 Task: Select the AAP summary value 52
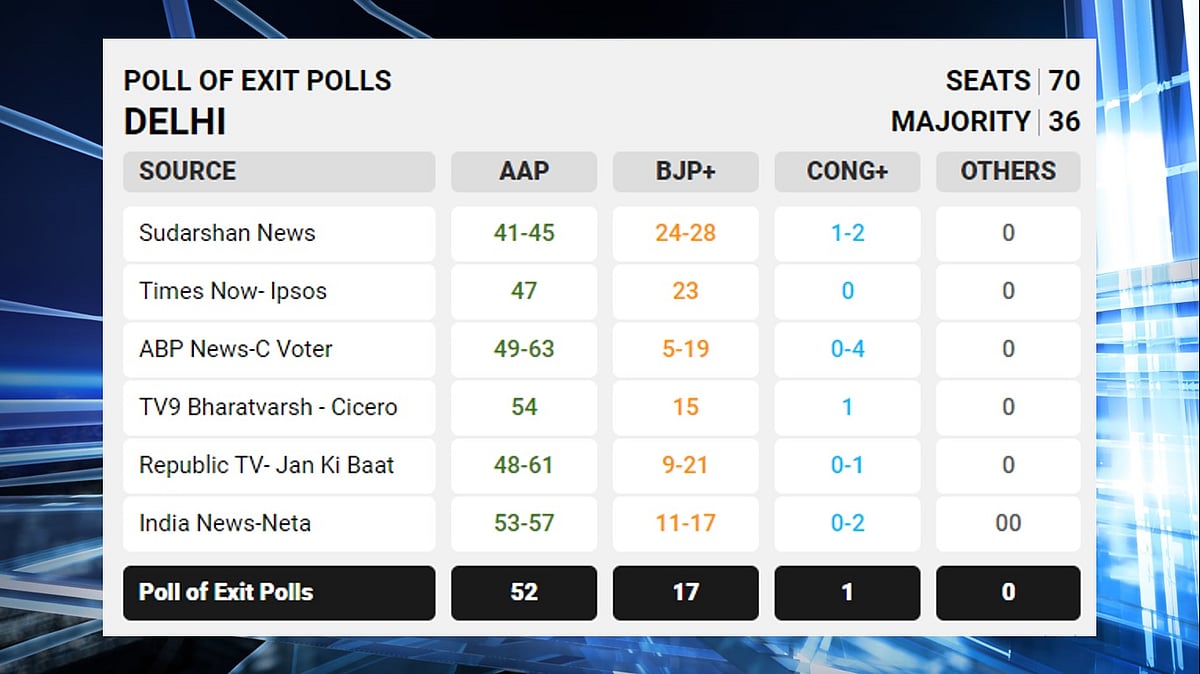[524, 592]
